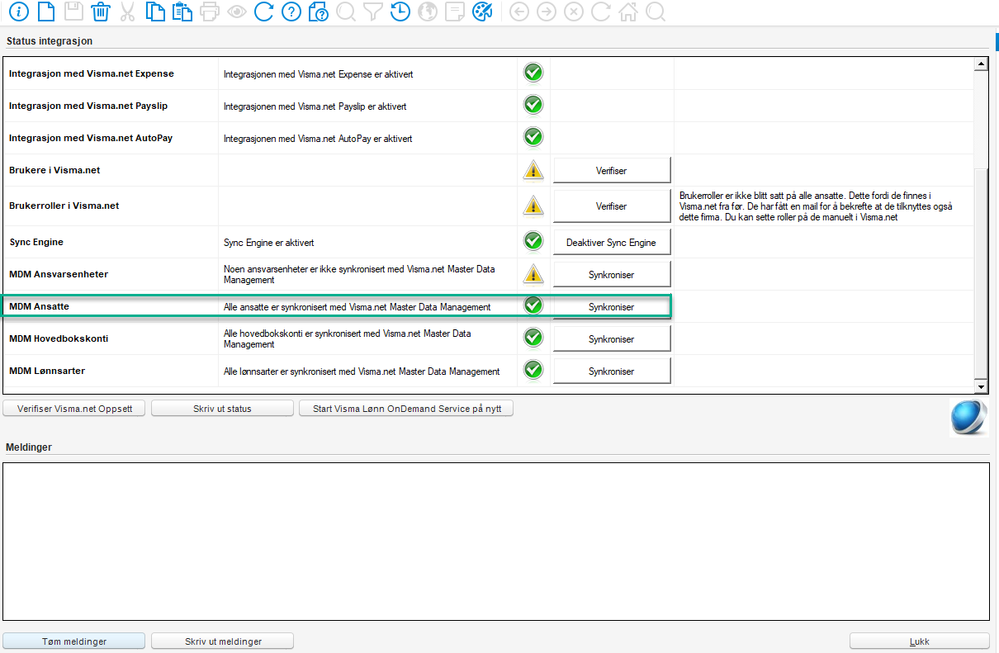This screenshot has width=999, height=653.
Task: Click the green check on the Sync Engine row
Action: 533,241
